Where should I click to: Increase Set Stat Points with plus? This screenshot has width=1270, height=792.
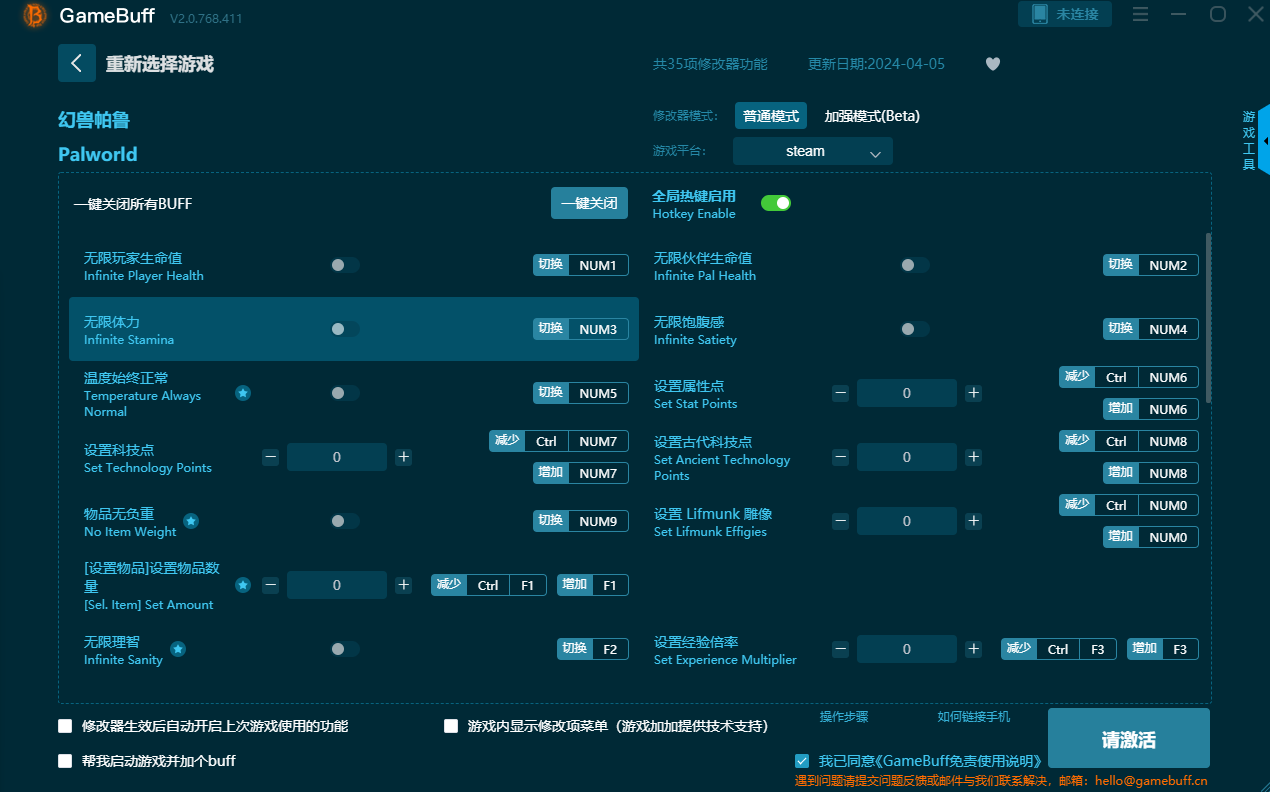[x=973, y=393]
